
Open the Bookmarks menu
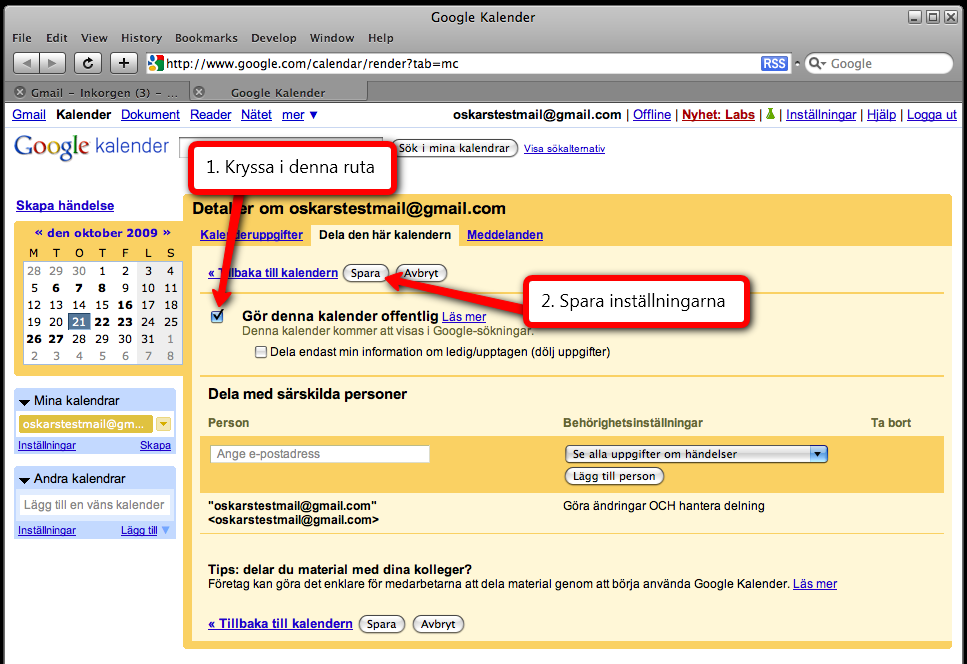(x=206, y=38)
